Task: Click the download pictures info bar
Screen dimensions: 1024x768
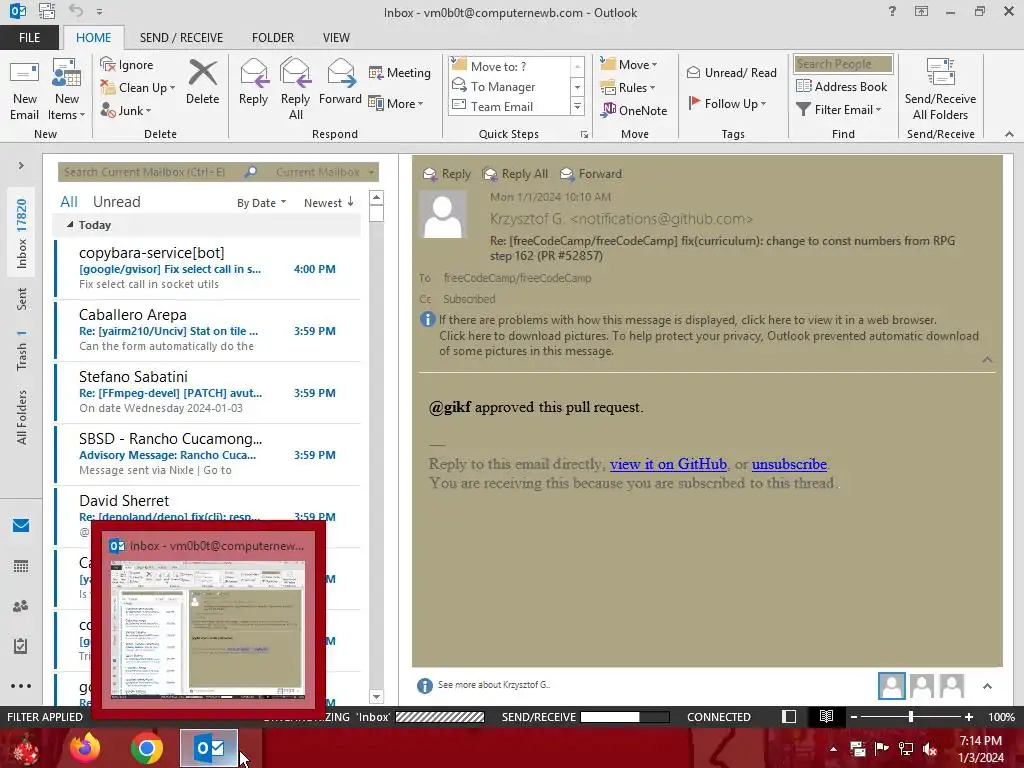Action: click(x=709, y=344)
